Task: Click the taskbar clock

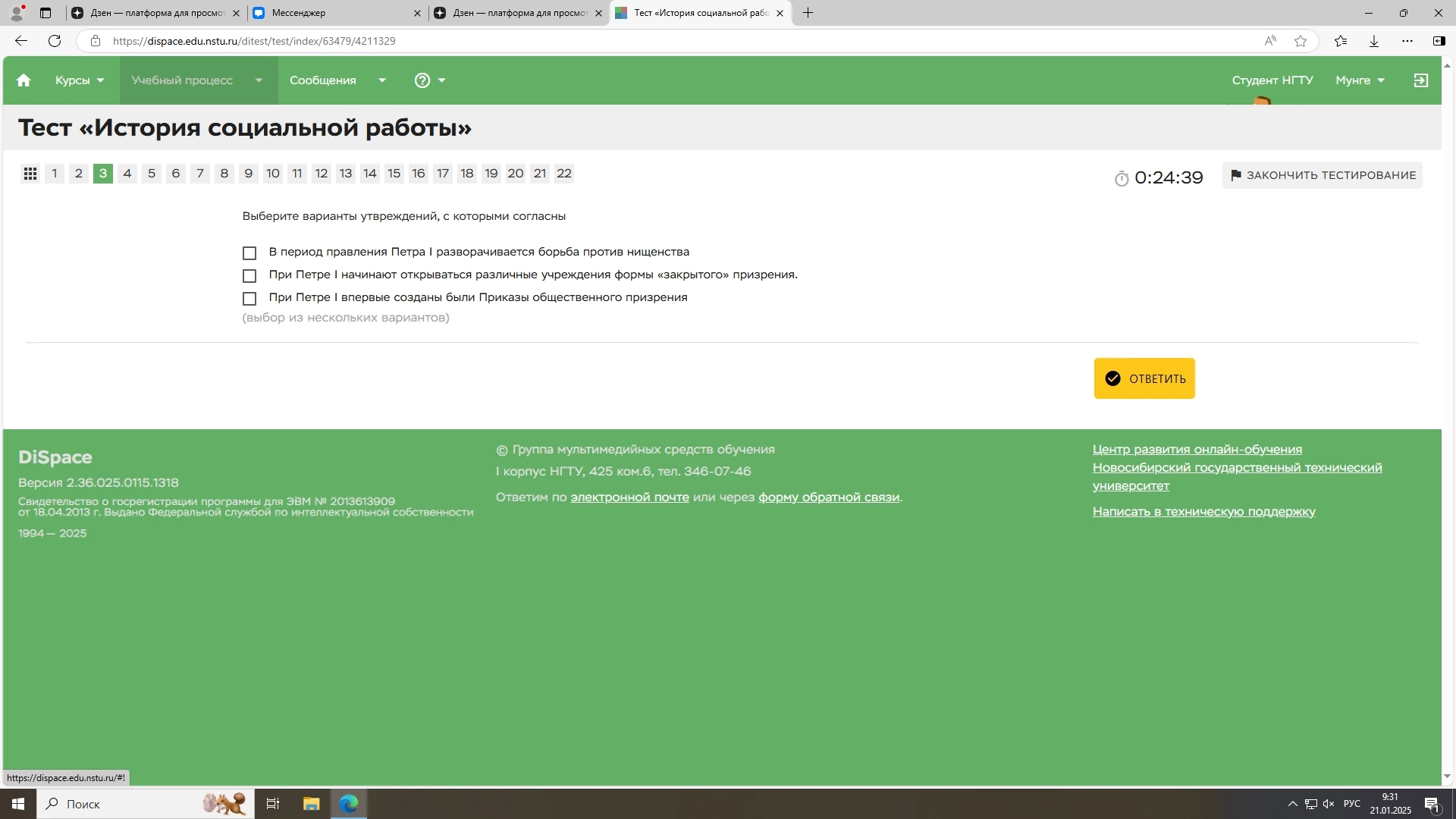Action: 1391,804
